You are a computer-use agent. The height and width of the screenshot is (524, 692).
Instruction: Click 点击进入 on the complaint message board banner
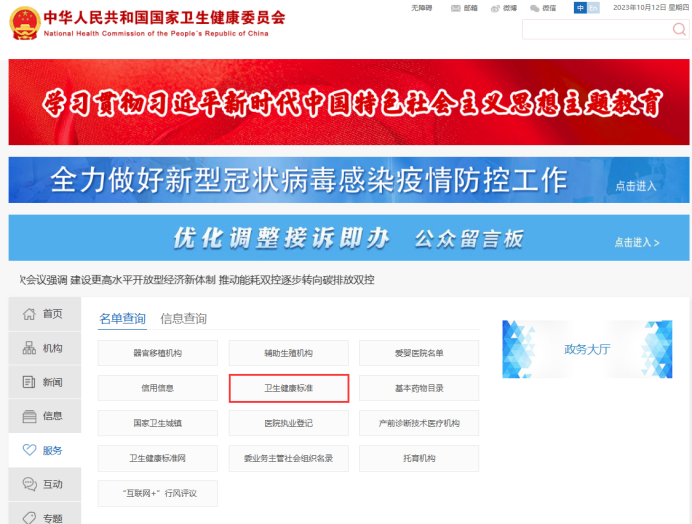637,242
